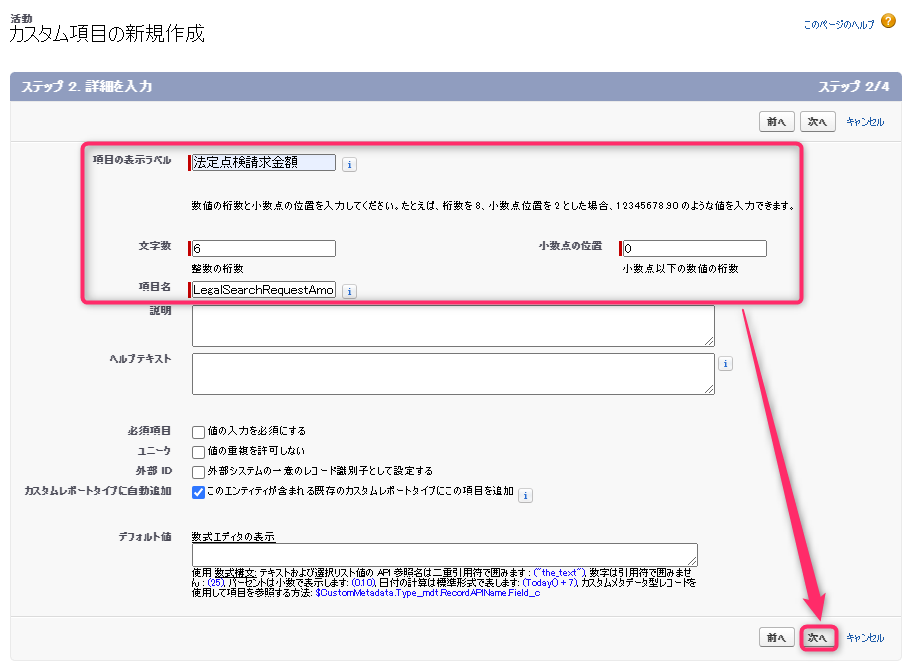Toggle 外部 ID unique record identifier checkbox
This screenshot has width=907, height=664.
point(198,472)
